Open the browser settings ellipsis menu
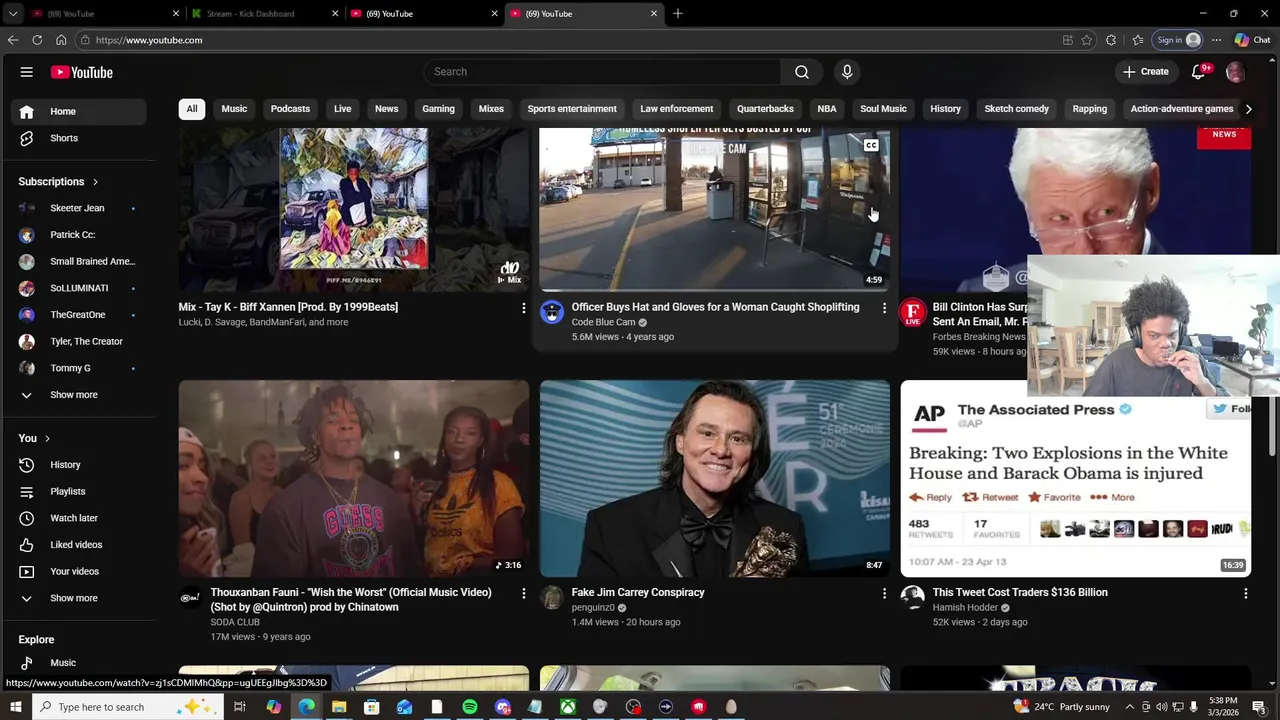 tap(1216, 40)
